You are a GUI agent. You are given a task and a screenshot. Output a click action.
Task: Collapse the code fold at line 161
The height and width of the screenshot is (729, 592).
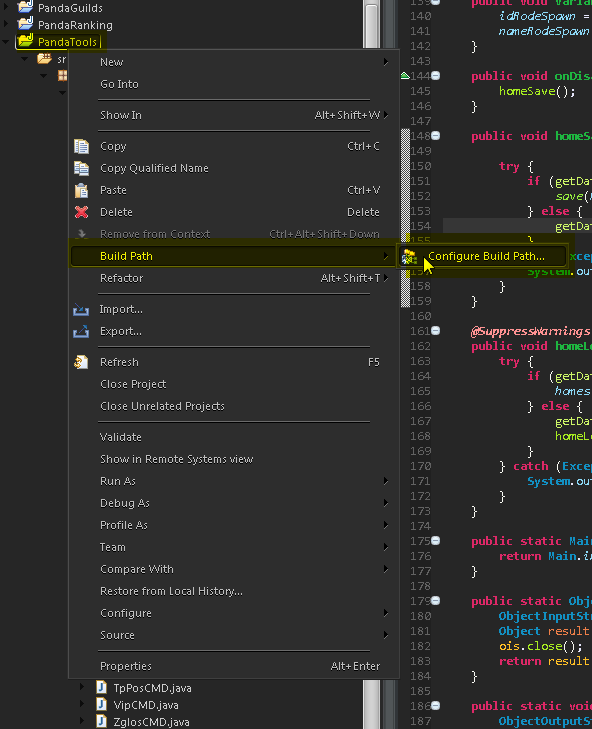click(x=436, y=331)
